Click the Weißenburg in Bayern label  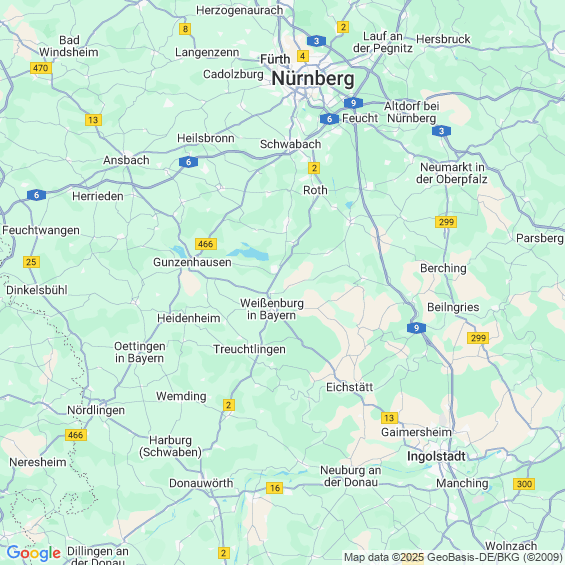tap(272, 309)
